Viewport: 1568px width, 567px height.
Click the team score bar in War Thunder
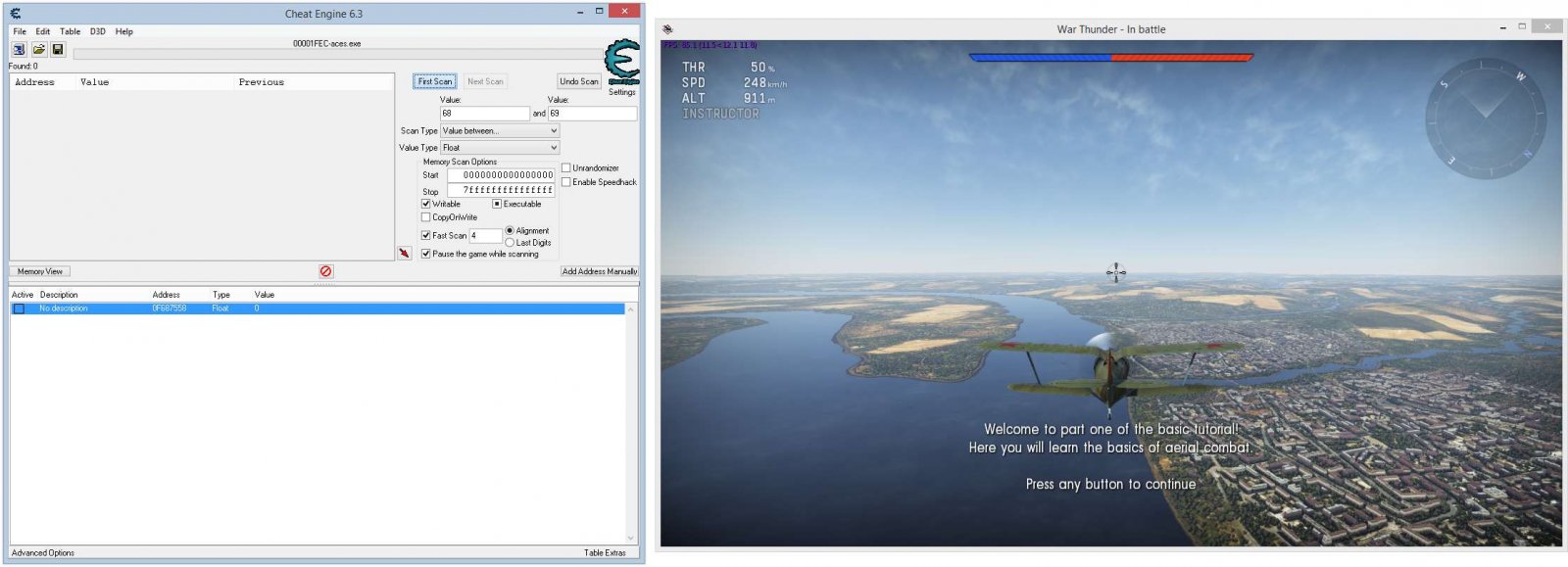(x=1110, y=57)
